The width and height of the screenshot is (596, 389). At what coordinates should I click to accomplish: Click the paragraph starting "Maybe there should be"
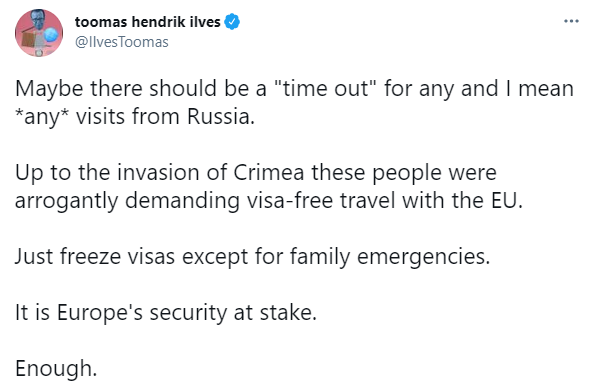[x=295, y=102]
